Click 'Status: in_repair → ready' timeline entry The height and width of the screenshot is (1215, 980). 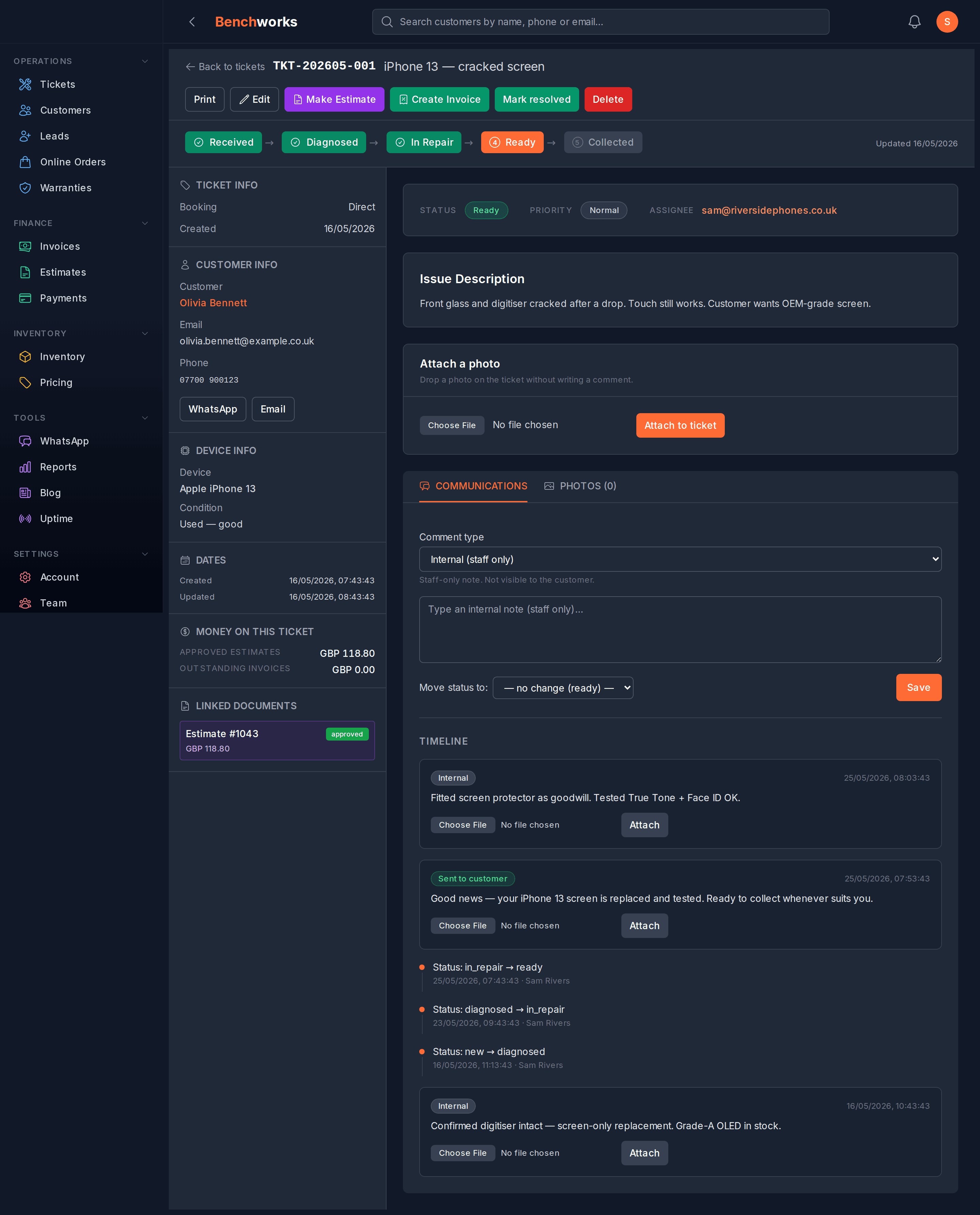pos(487,968)
